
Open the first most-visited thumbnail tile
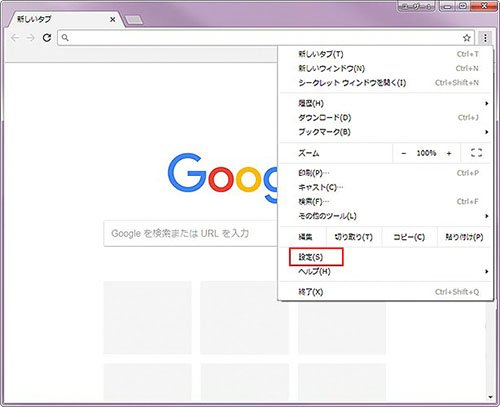(148, 317)
